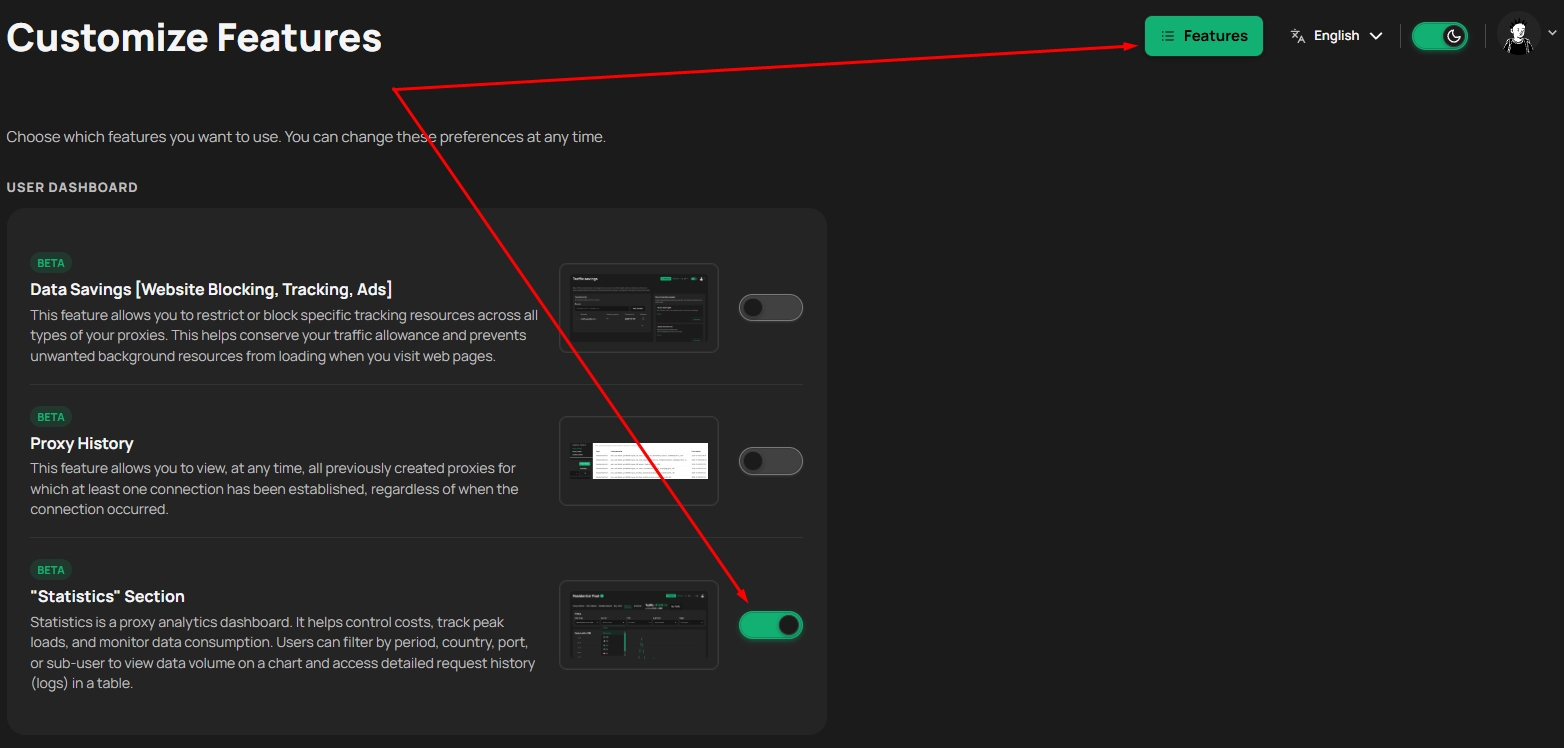
Task: Click the "Statistics" Section title
Action: tap(107, 596)
